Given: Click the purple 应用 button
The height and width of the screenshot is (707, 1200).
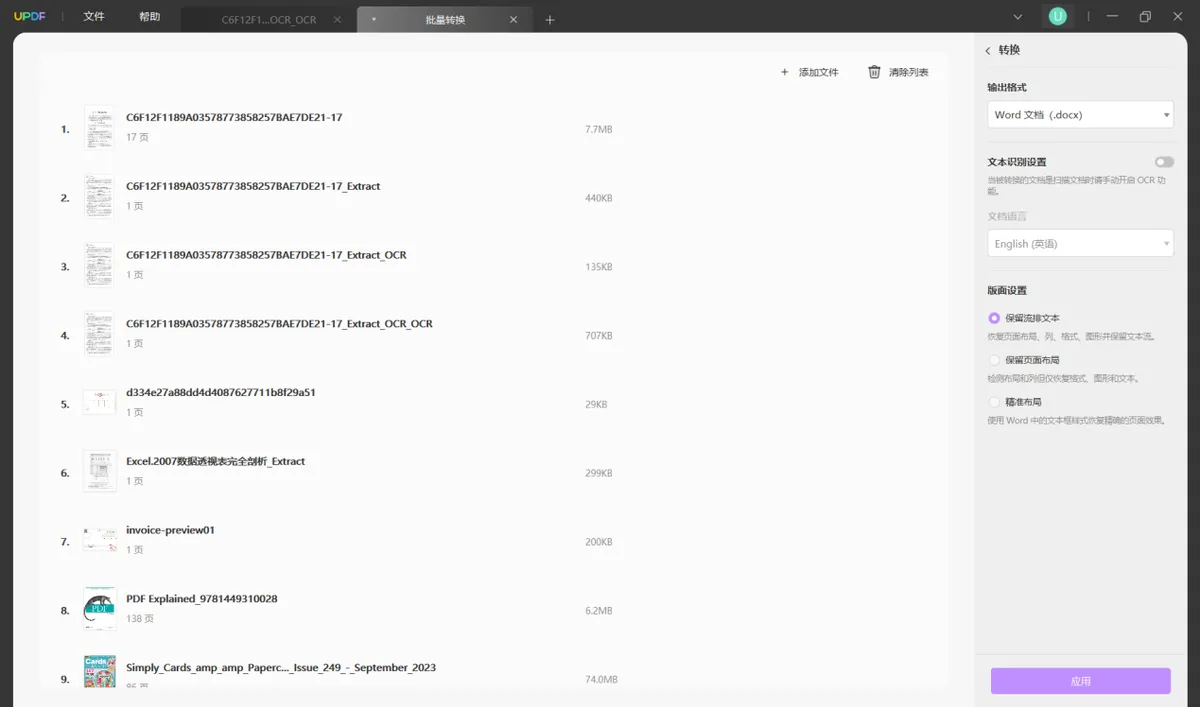Looking at the screenshot, I should pos(1080,681).
